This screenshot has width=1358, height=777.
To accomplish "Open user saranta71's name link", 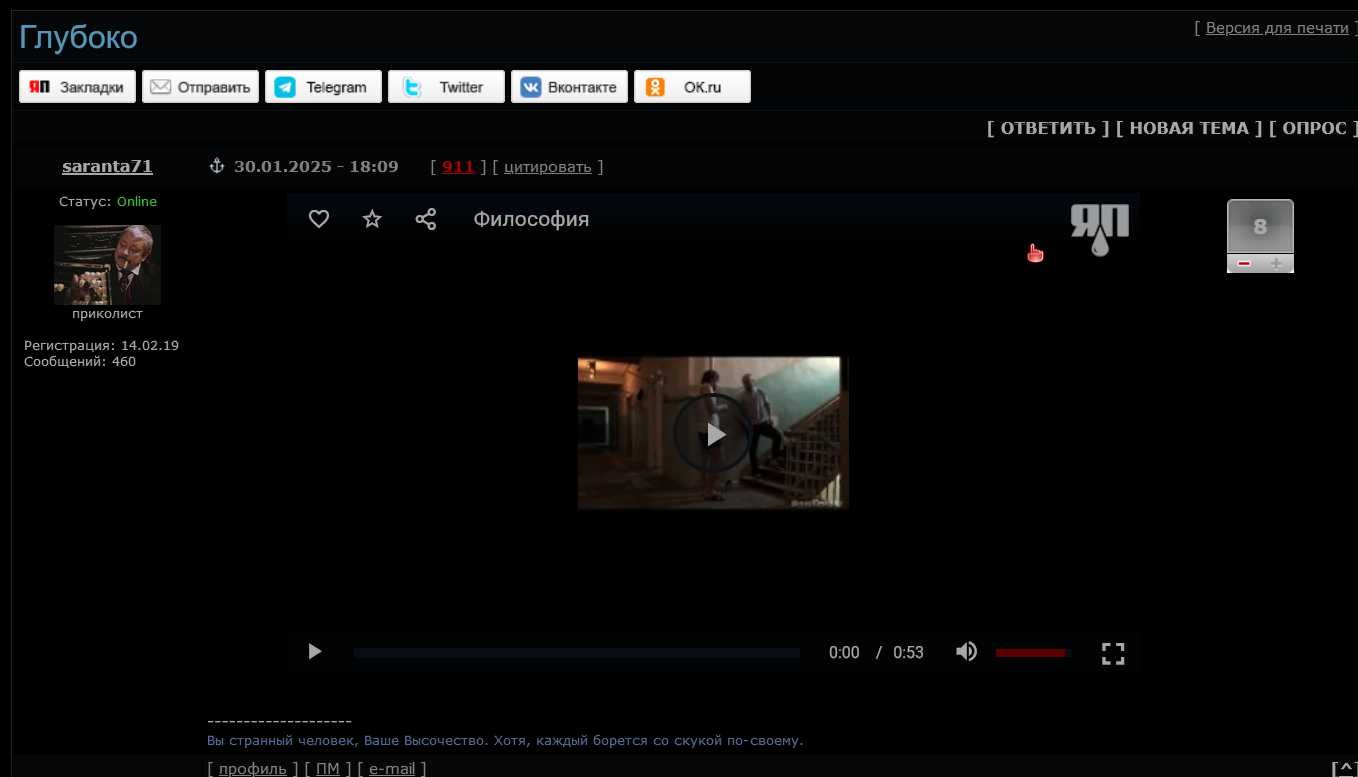I will pyautogui.click(x=107, y=166).
